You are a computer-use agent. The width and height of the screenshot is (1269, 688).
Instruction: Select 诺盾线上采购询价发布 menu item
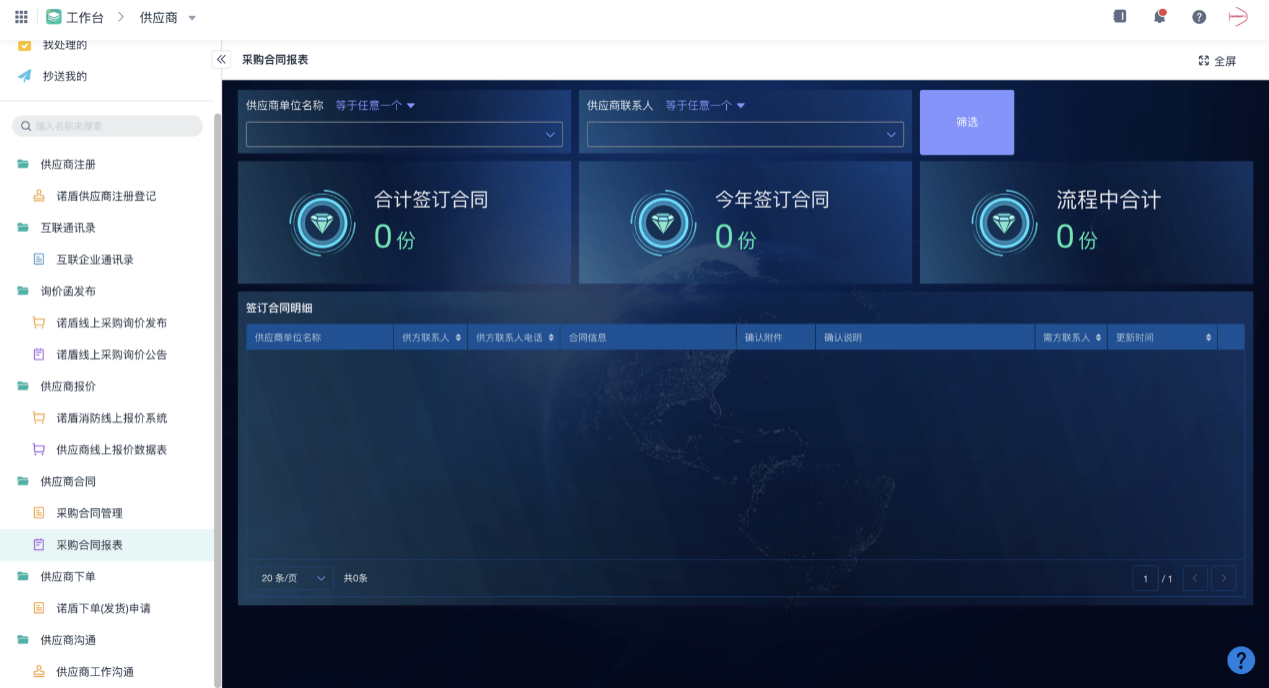[111, 323]
